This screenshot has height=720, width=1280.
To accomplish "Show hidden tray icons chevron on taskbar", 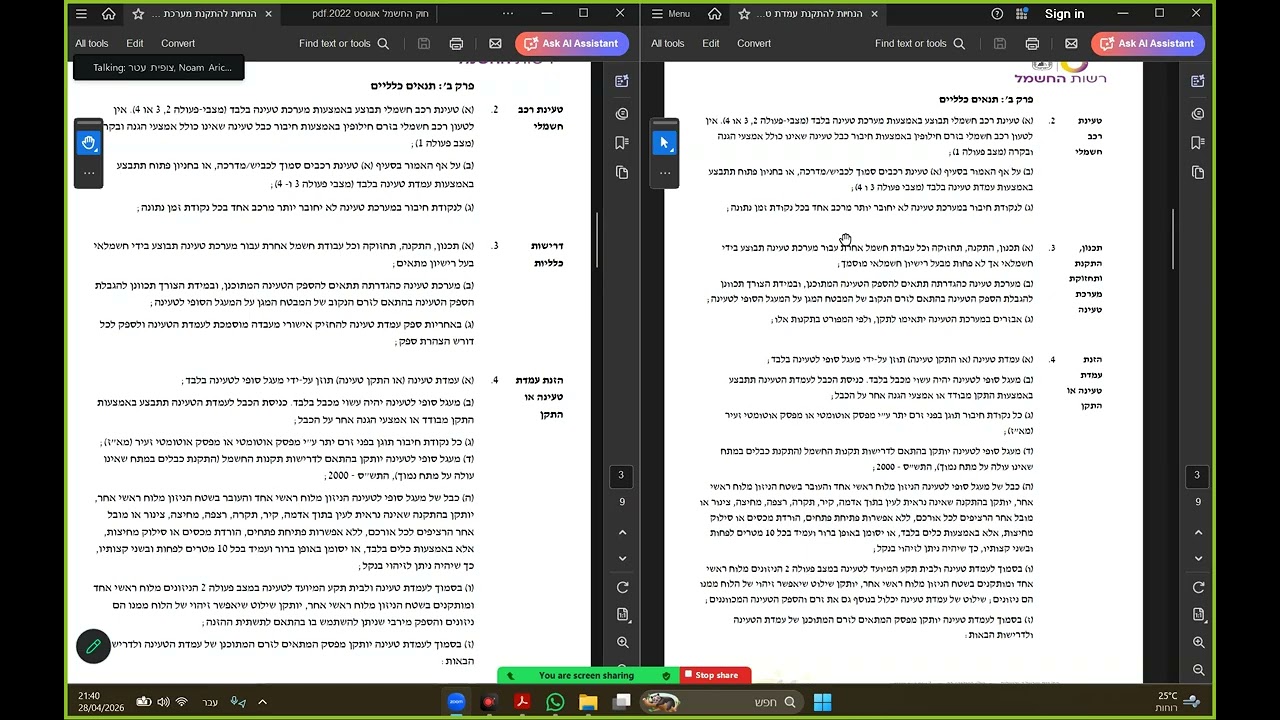I will 262,702.
